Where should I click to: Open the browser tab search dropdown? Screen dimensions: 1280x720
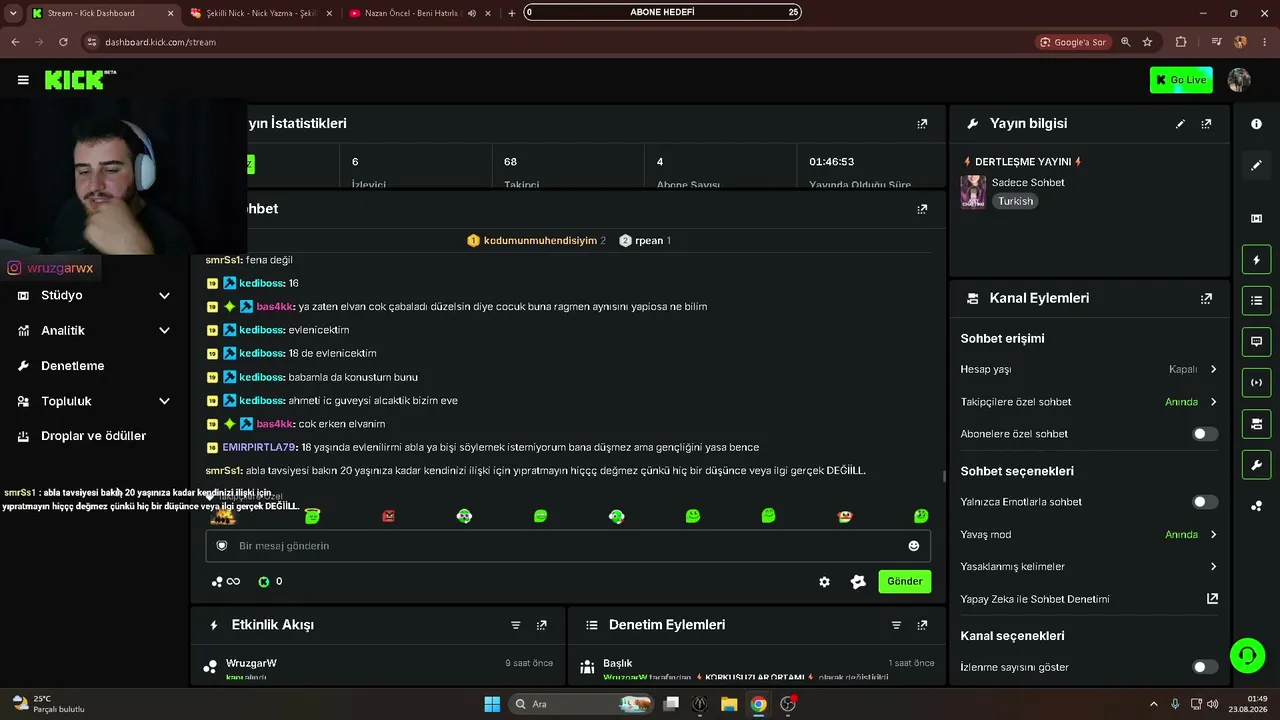coord(13,13)
